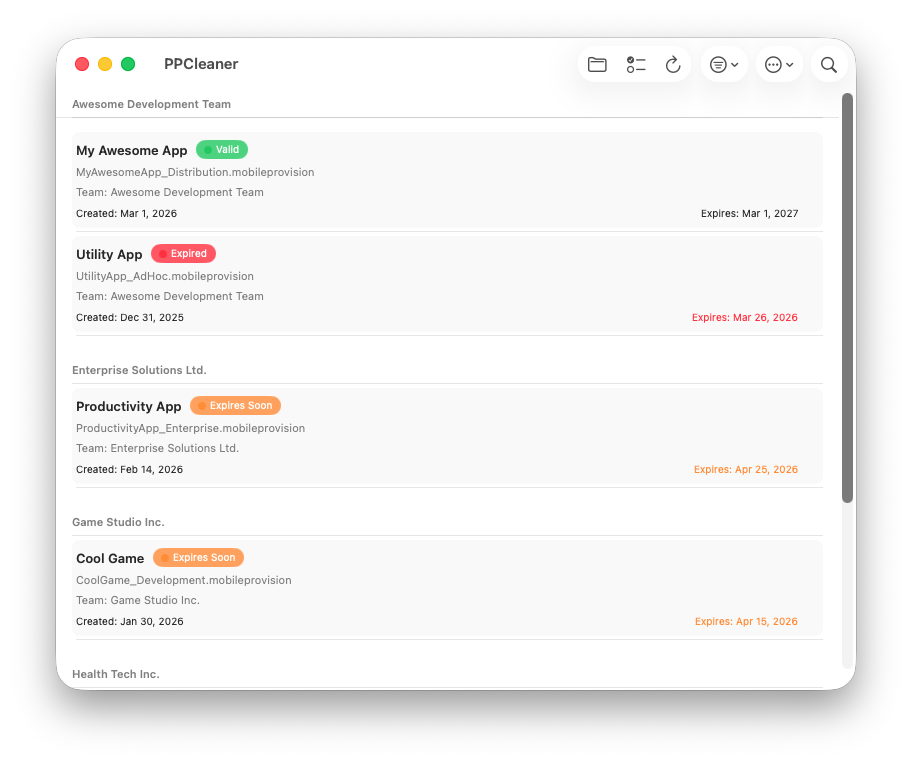Expand the more options ellipsis menu
This screenshot has height=764, width=912.
(x=779, y=65)
